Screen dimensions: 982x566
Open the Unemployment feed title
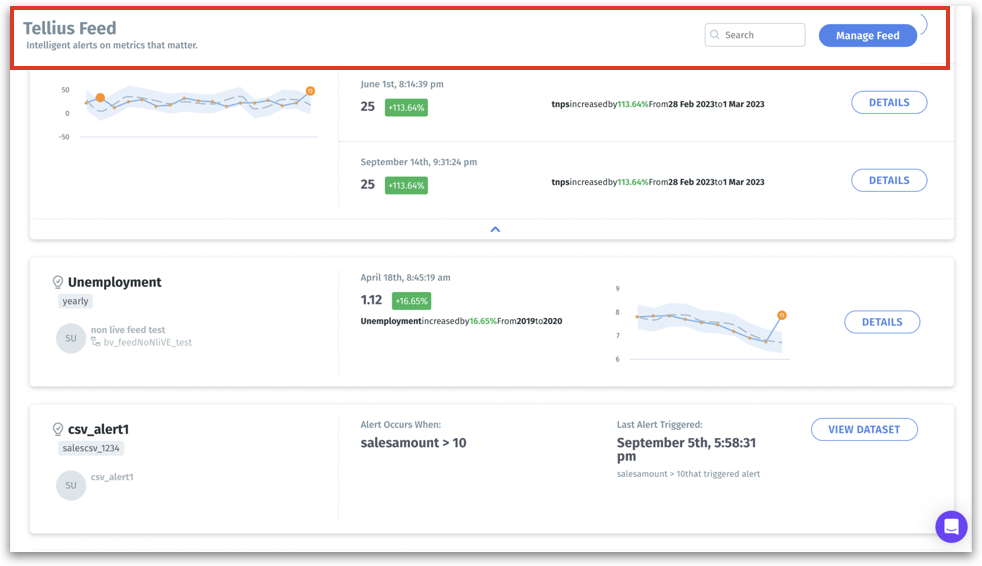pyautogui.click(x=114, y=283)
